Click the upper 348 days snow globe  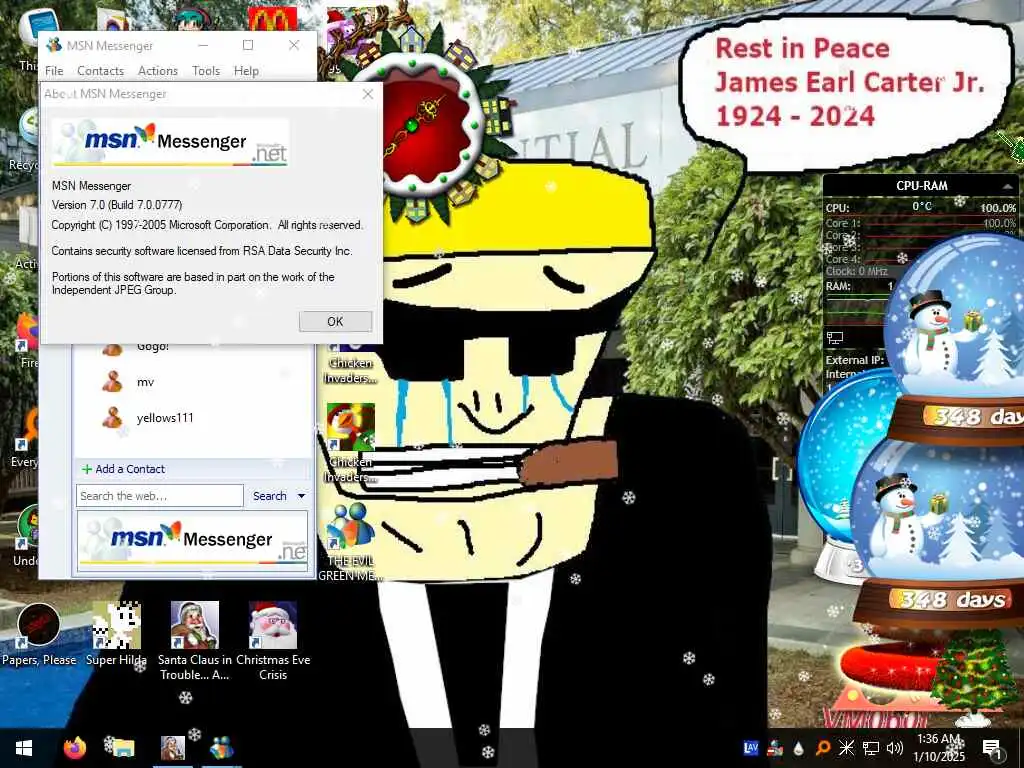click(x=953, y=340)
